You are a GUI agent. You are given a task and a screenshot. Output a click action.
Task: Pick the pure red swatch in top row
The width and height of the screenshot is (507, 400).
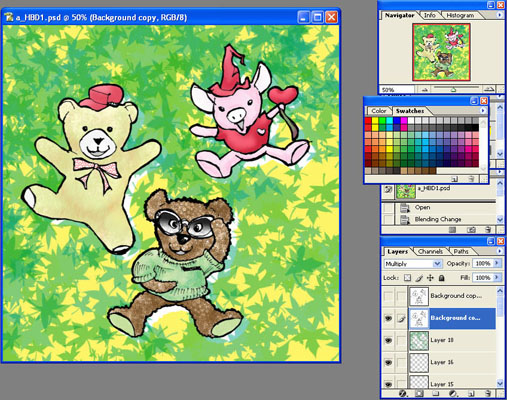click(368, 121)
